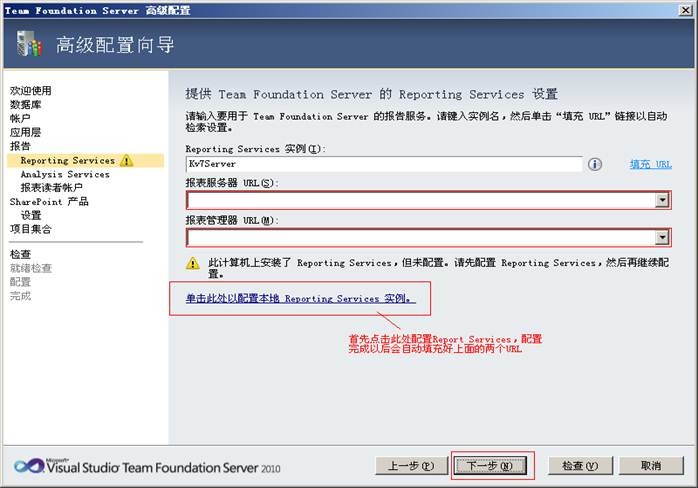Click the Team Foundation Server 2010 branding text
The image size is (698, 488).
point(163,468)
